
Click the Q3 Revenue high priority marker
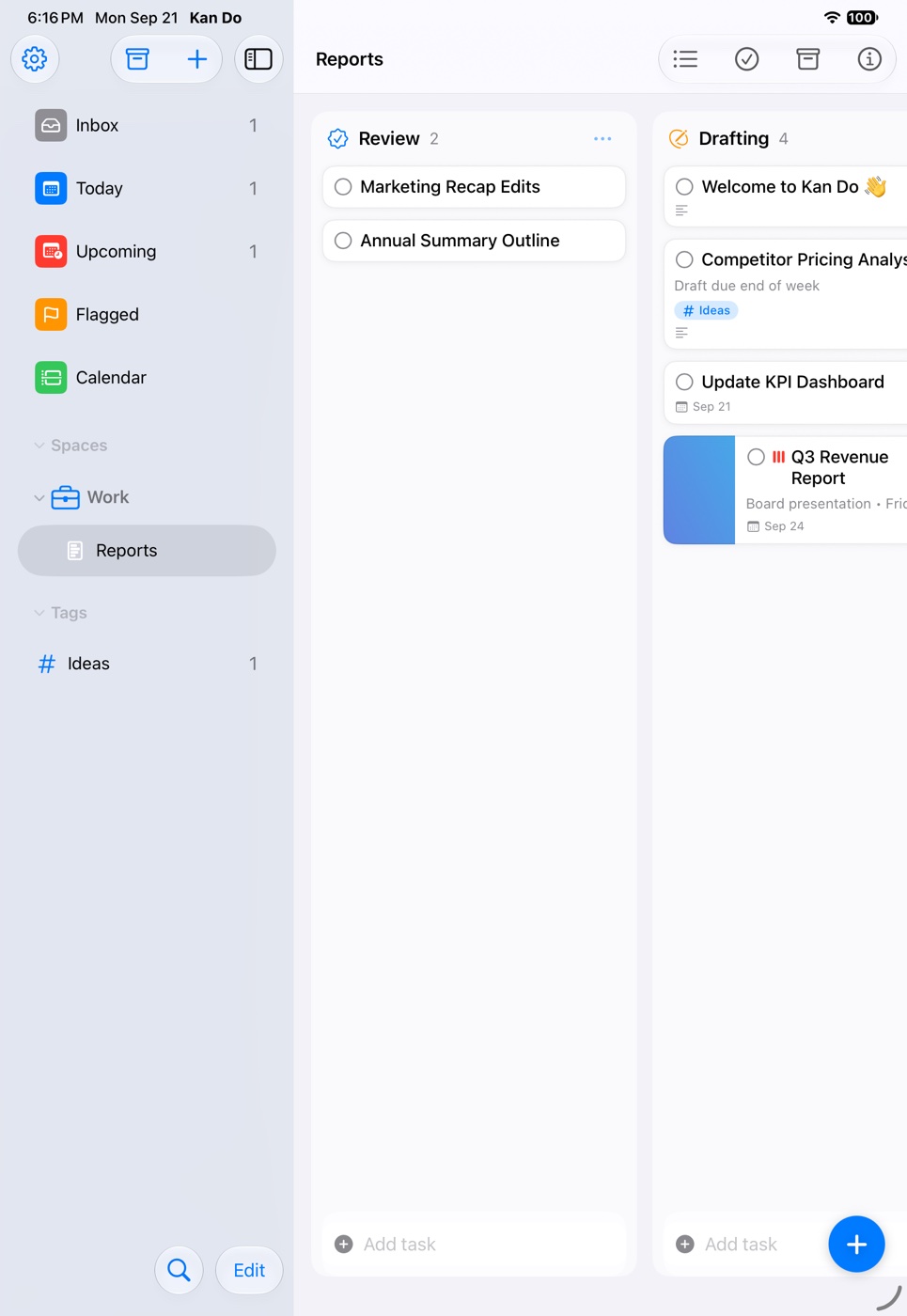tap(778, 457)
